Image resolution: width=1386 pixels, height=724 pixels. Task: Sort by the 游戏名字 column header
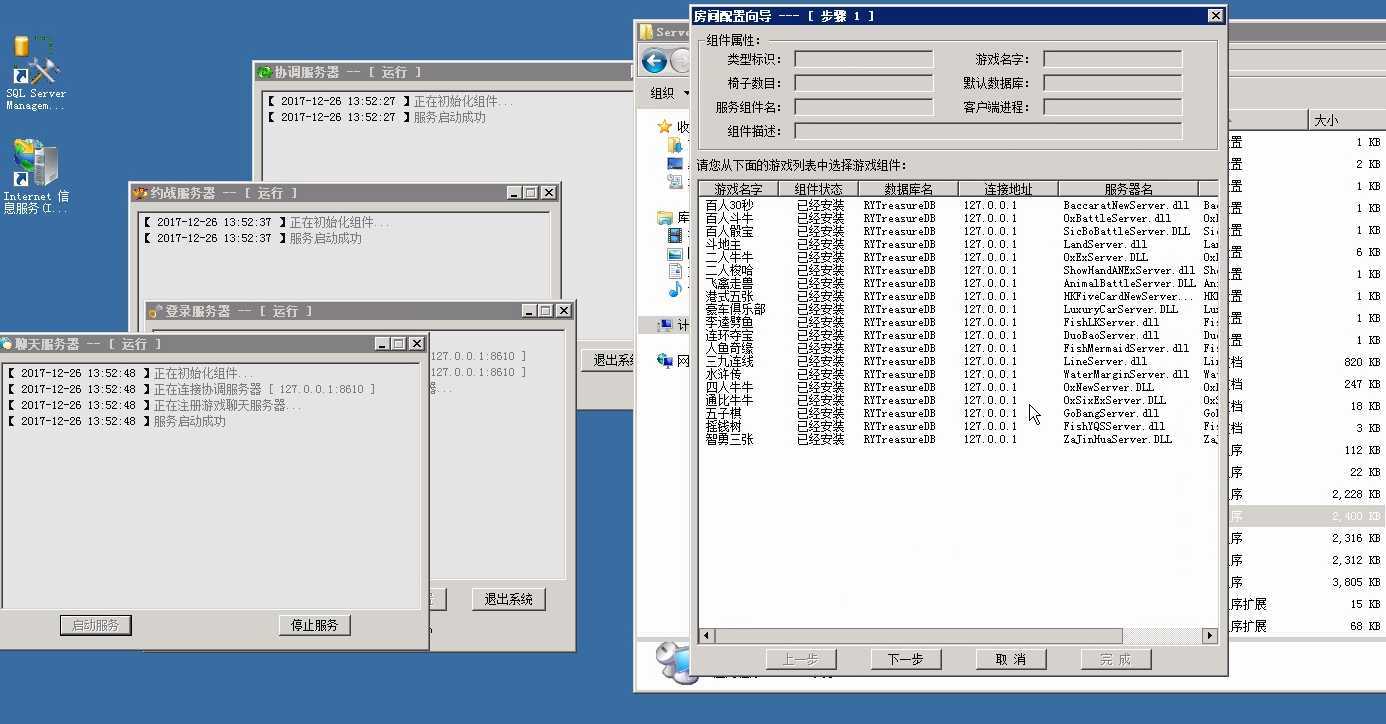click(738, 189)
